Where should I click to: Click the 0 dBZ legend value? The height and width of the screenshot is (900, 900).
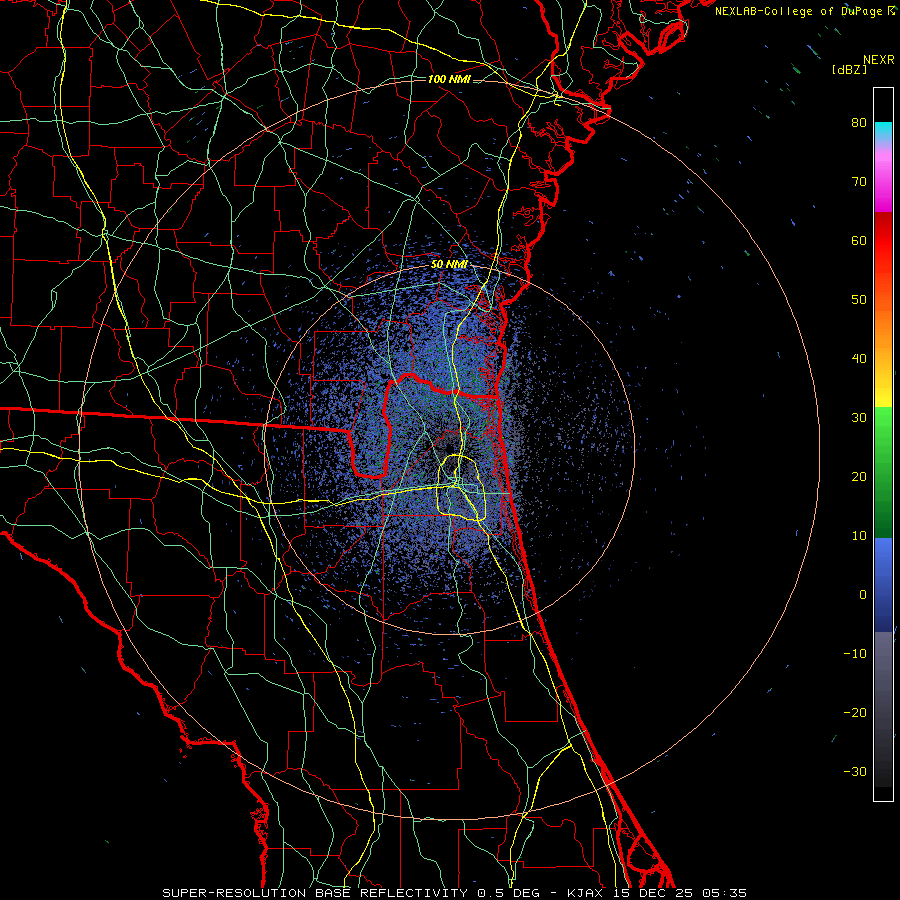point(863,595)
